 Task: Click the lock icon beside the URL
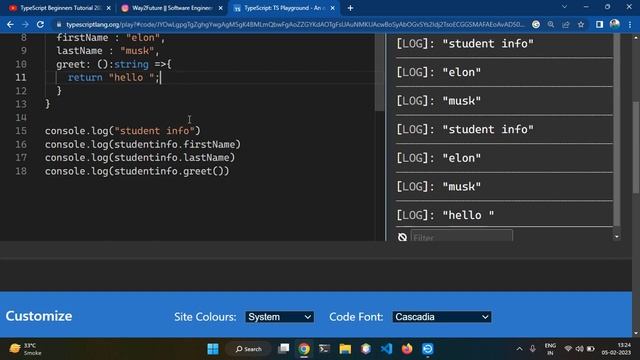pyautogui.click(x=59, y=24)
